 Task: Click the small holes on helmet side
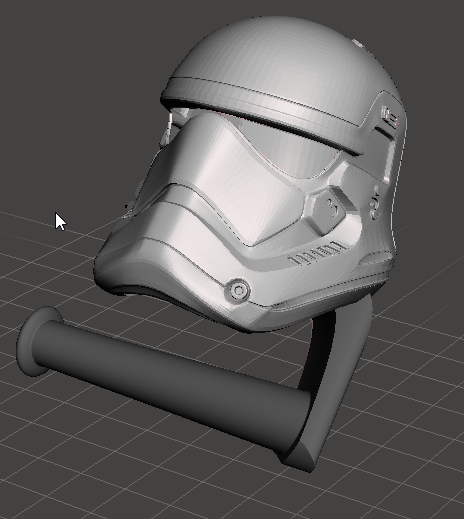coord(375,203)
